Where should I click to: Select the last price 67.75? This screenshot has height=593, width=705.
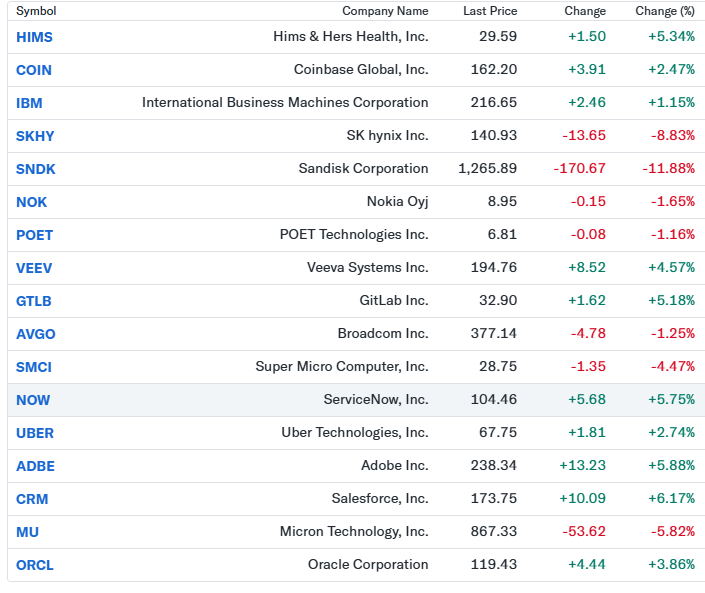pyautogui.click(x=498, y=432)
